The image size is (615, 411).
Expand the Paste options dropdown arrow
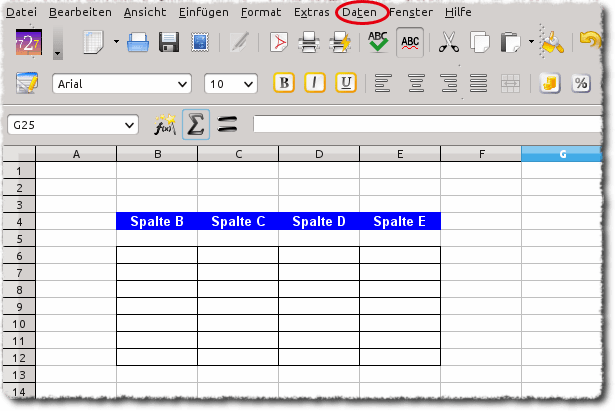[531, 41]
